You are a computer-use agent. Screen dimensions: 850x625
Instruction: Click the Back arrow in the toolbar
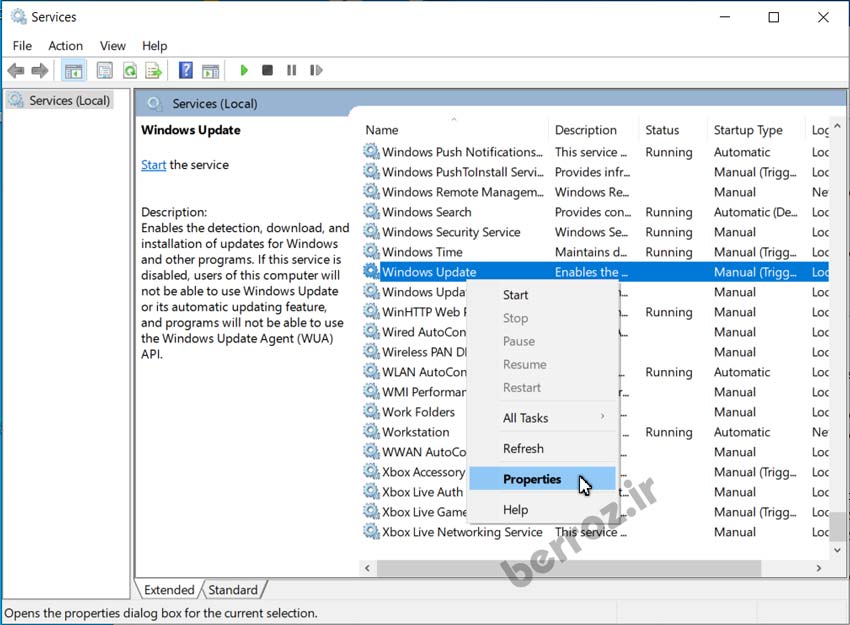click(16, 71)
